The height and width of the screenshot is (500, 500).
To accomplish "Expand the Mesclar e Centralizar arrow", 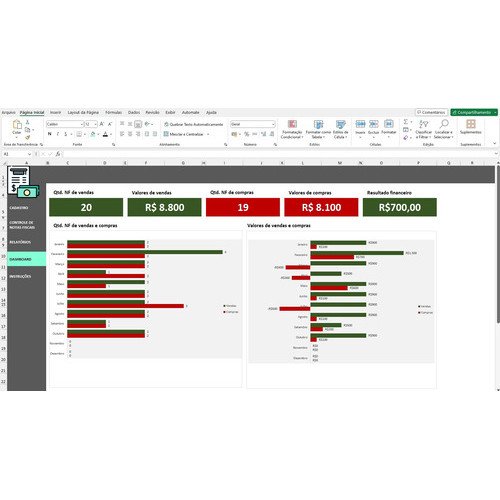I will coord(208,134).
